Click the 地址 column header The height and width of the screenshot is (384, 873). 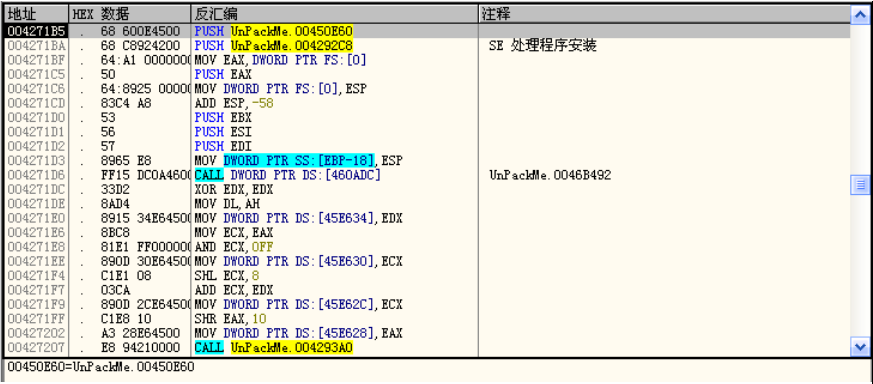pyautogui.click(x=36, y=14)
